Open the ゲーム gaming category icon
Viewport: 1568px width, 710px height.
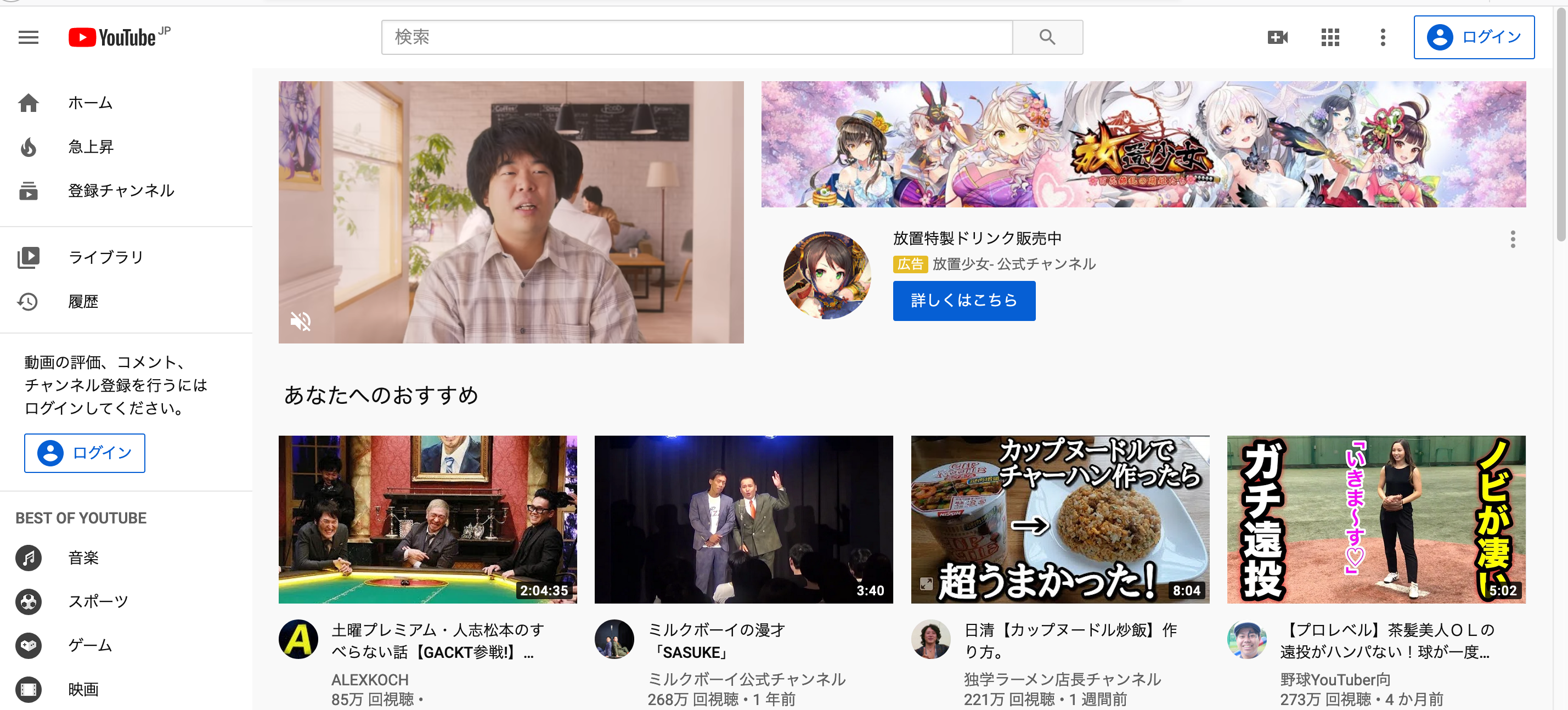coord(28,645)
